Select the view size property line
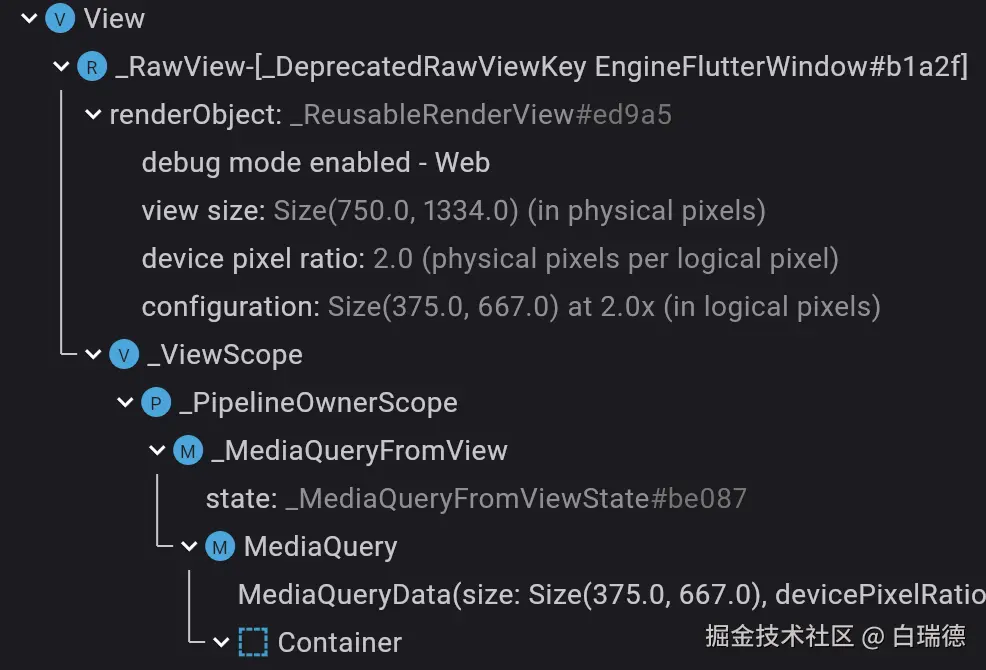This screenshot has height=670, width=986. click(453, 211)
